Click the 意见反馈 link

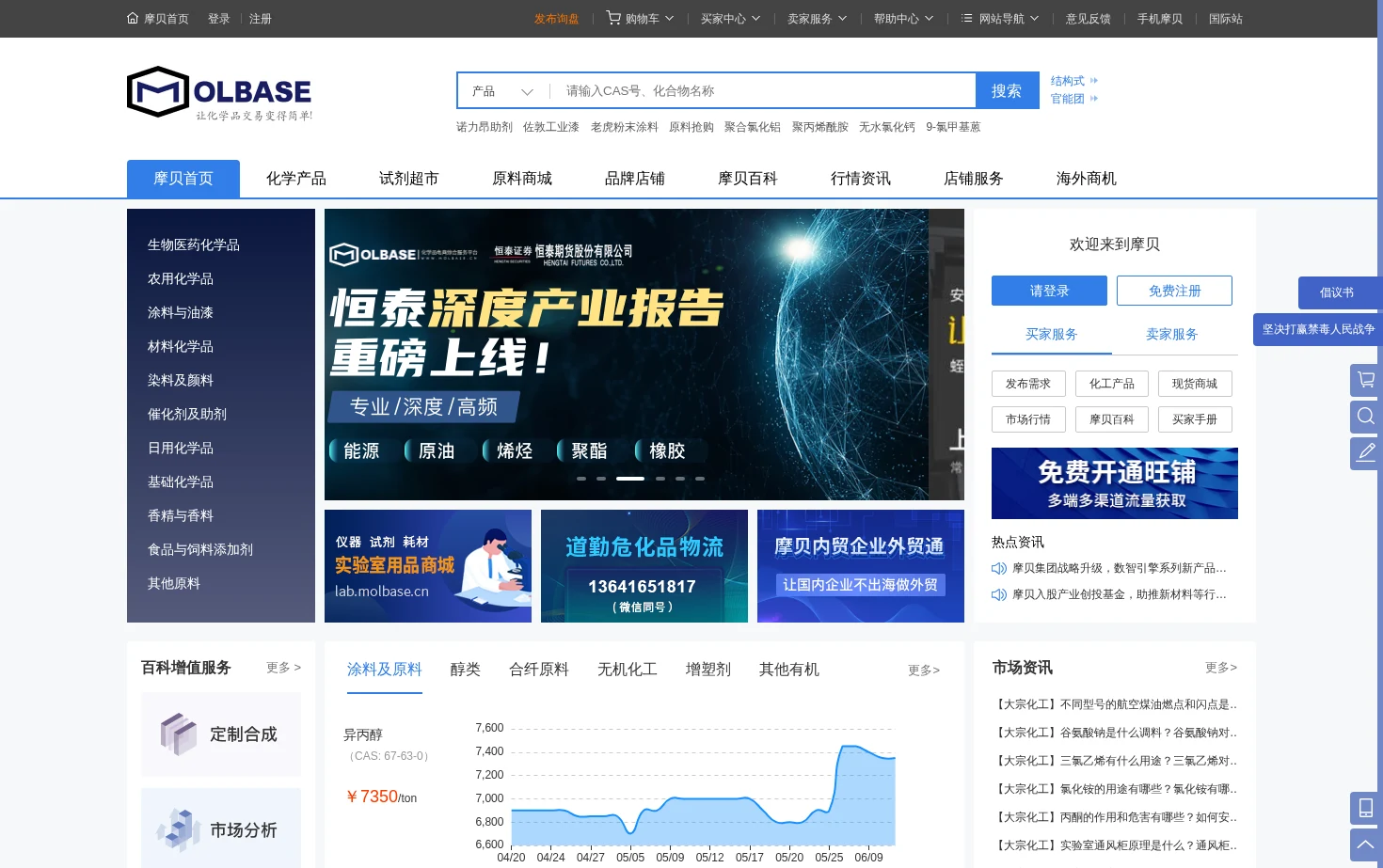pos(1088,19)
